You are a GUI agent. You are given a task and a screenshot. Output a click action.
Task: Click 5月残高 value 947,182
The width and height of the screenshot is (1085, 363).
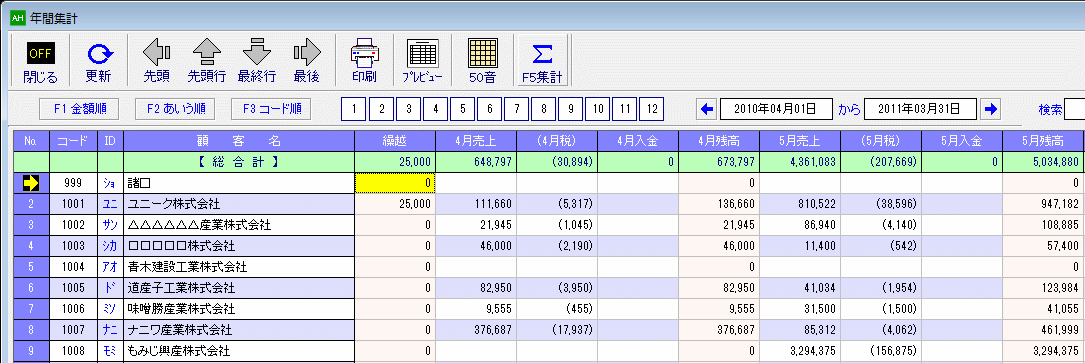1043,205
